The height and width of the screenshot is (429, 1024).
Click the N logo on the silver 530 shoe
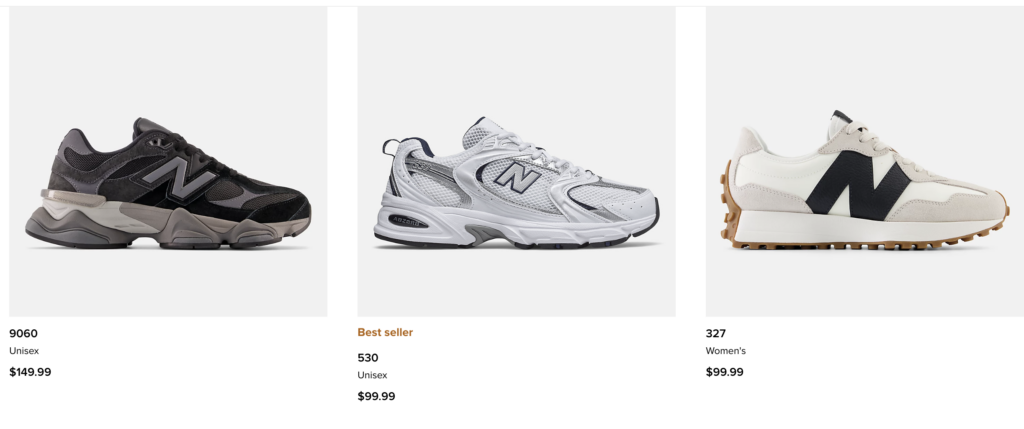point(517,179)
